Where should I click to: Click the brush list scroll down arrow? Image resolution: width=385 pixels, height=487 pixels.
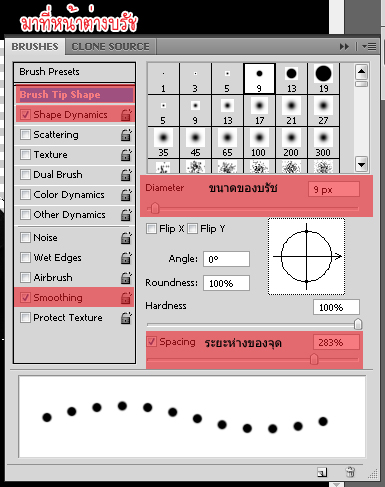361,164
